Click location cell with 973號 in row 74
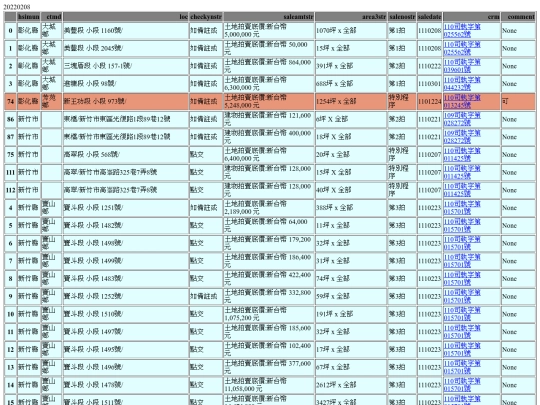540x405 pixels. click(x=126, y=101)
